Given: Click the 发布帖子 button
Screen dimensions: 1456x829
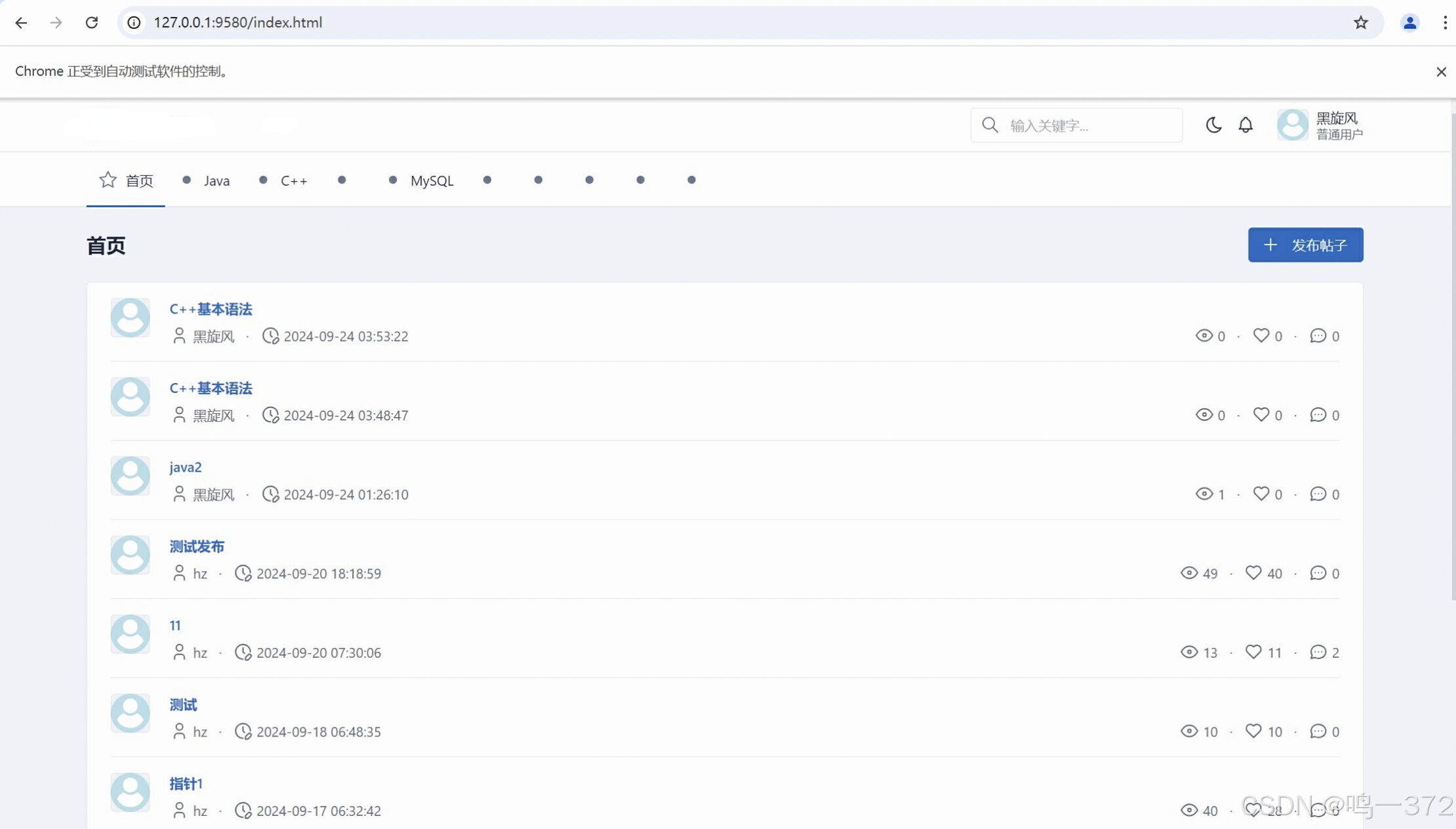Looking at the screenshot, I should click(1305, 245).
